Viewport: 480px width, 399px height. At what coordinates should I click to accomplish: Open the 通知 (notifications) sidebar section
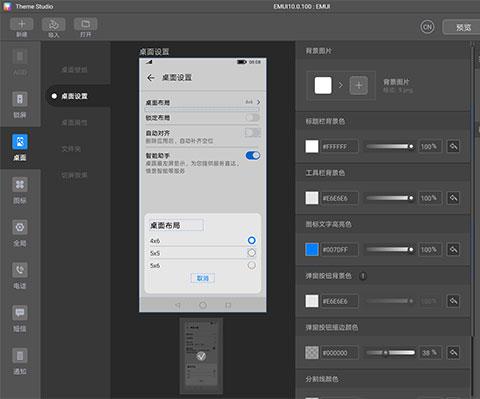pos(20,361)
